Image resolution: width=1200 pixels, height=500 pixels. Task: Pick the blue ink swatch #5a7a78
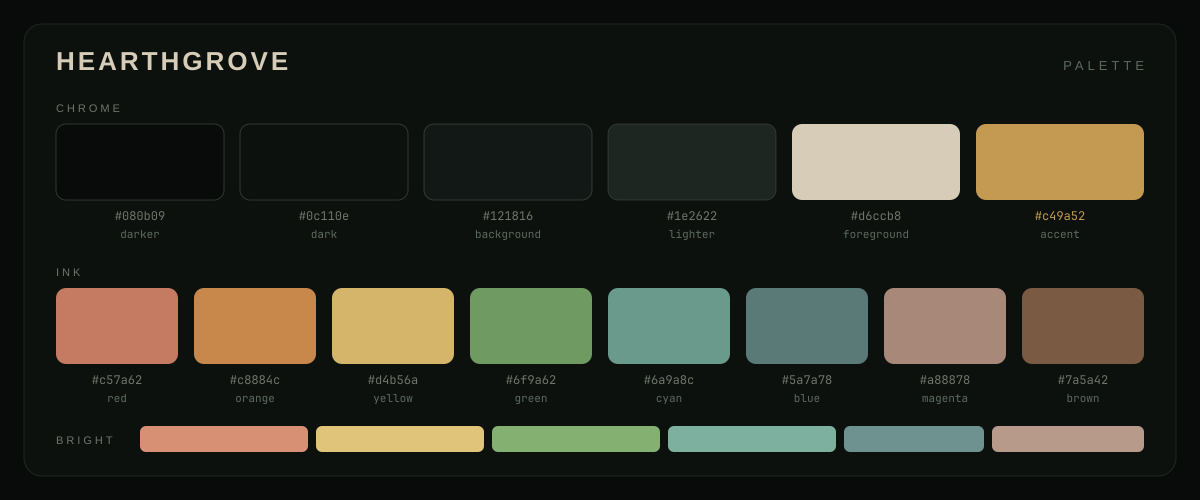coord(807,326)
